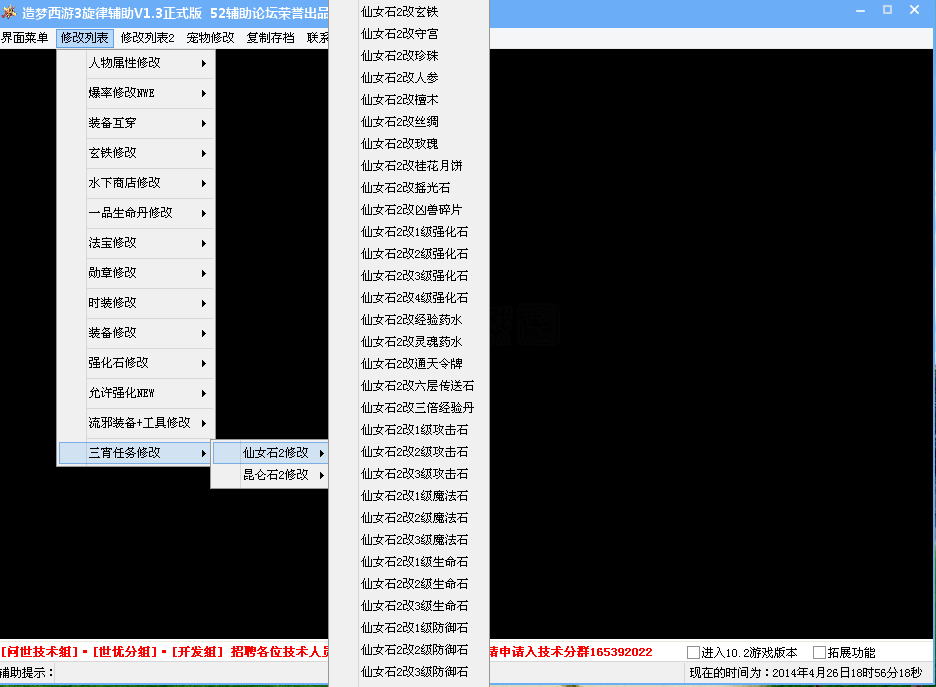The height and width of the screenshot is (687, 936).
Task: Choose 仙女石2改2级防御石
Action: [409, 650]
